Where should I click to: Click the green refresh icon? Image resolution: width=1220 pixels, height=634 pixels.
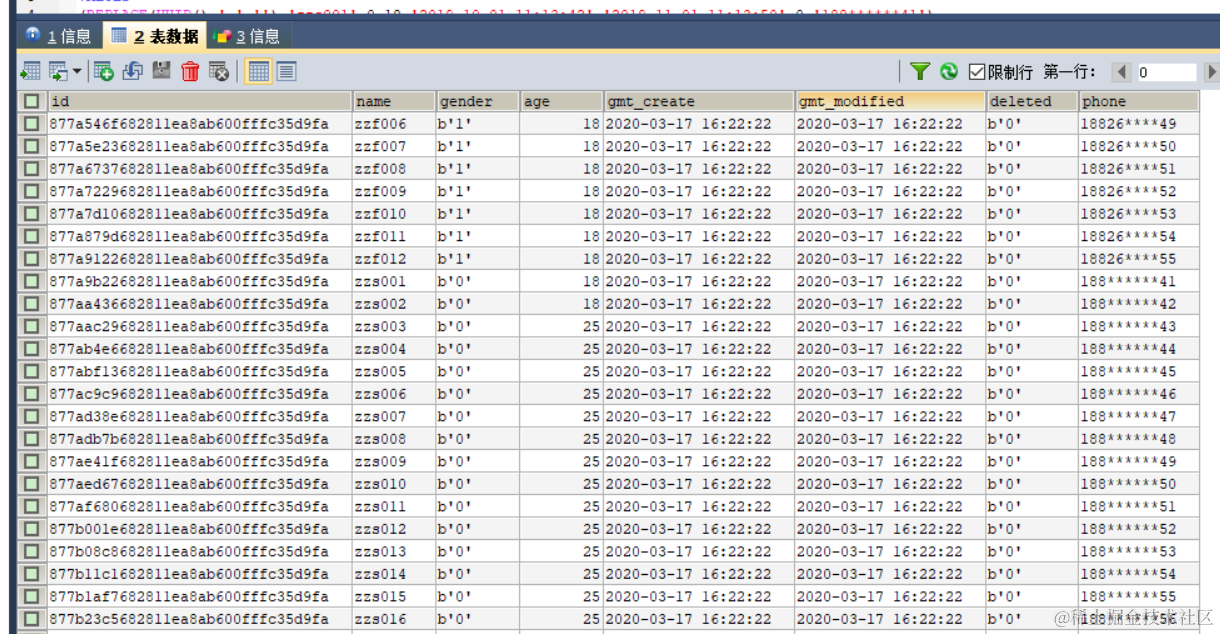coord(949,72)
